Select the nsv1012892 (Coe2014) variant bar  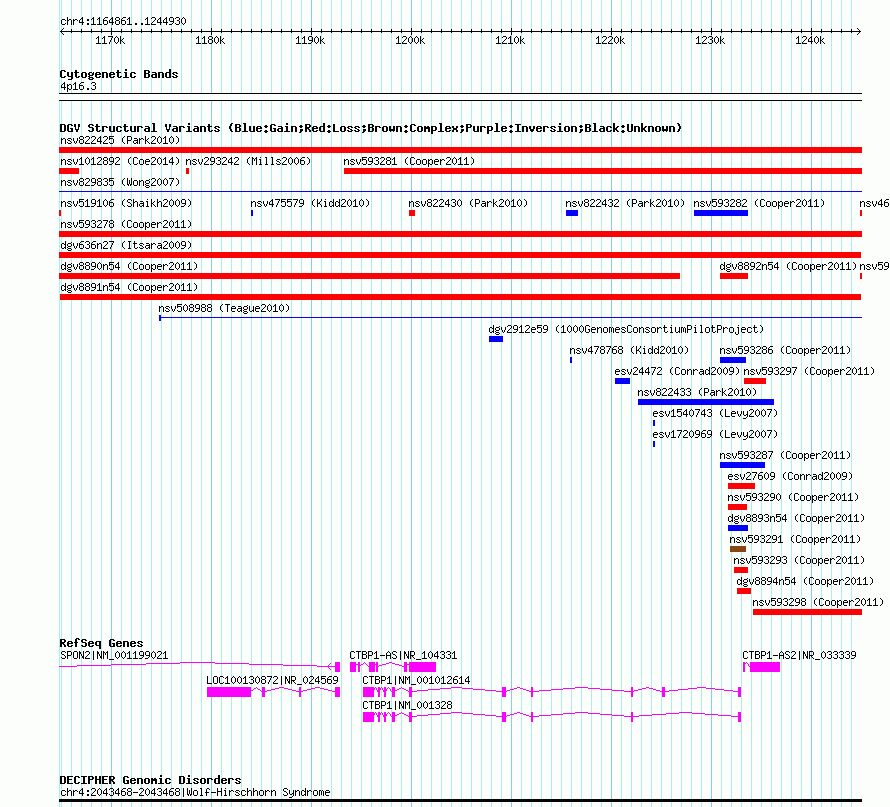point(69,171)
